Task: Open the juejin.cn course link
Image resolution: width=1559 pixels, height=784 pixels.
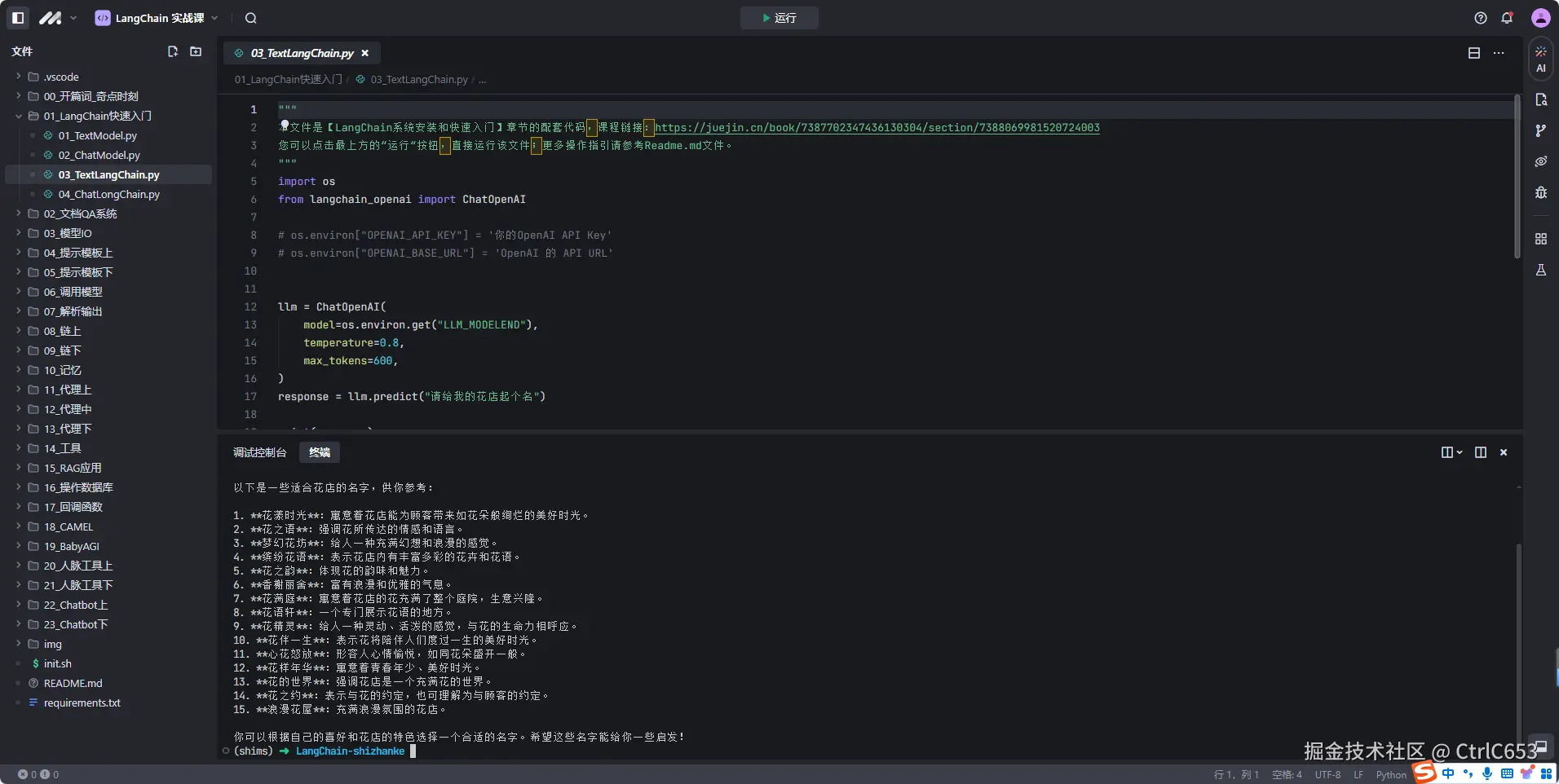Action: (x=877, y=128)
